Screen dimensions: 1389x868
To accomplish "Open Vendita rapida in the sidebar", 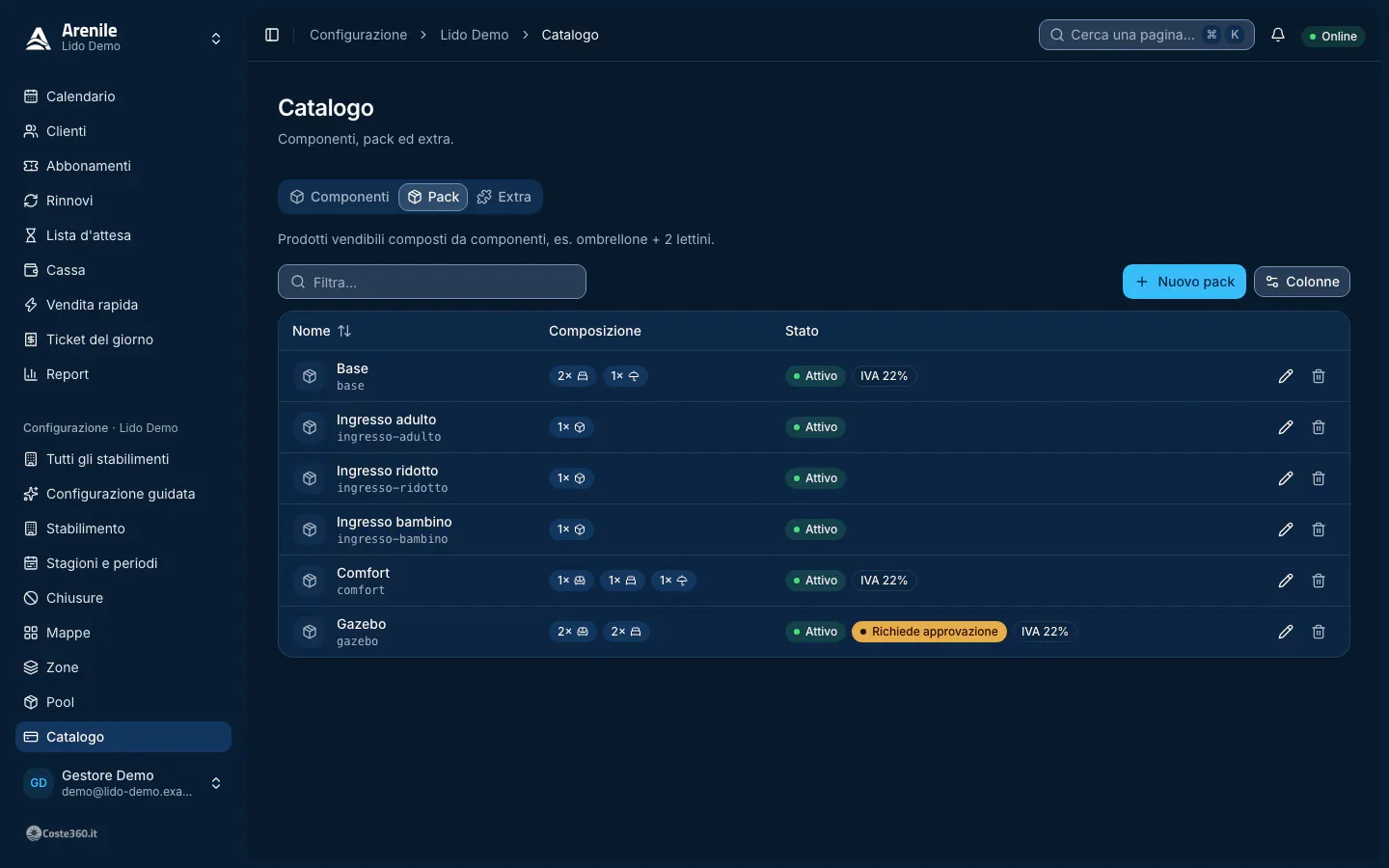I will [x=123, y=305].
